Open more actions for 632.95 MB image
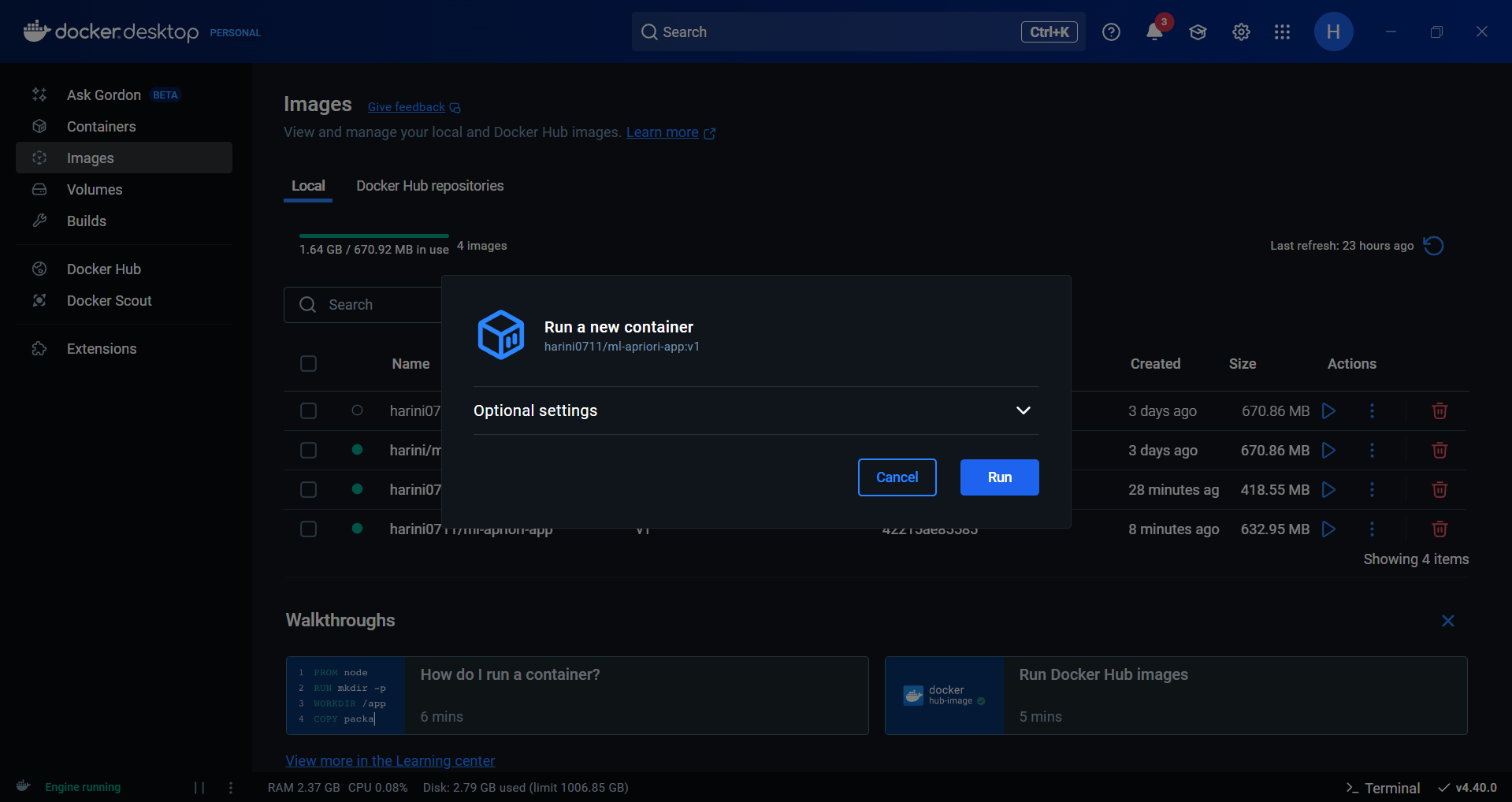This screenshot has width=1512, height=802. click(x=1372, y=529)
